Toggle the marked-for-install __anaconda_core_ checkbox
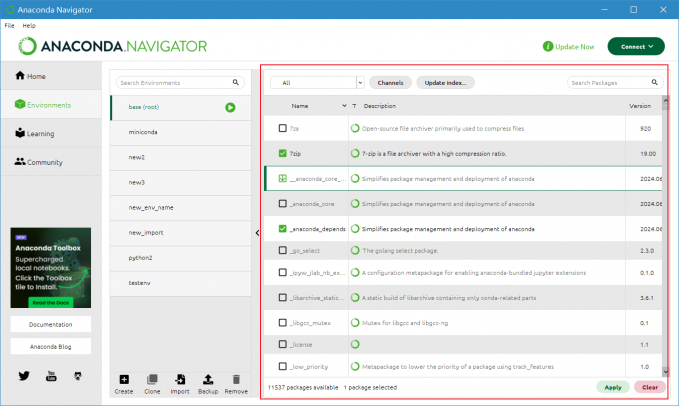 coord(283,178)
